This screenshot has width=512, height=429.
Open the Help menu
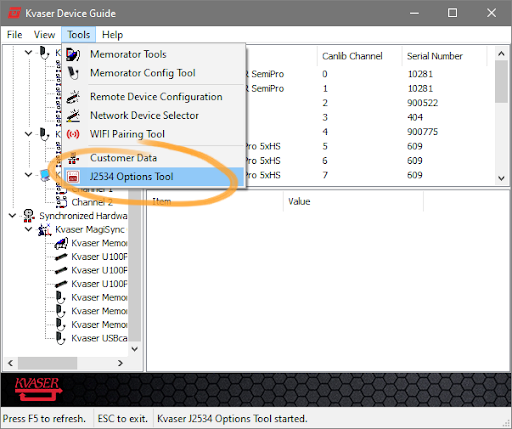[112, 35]
